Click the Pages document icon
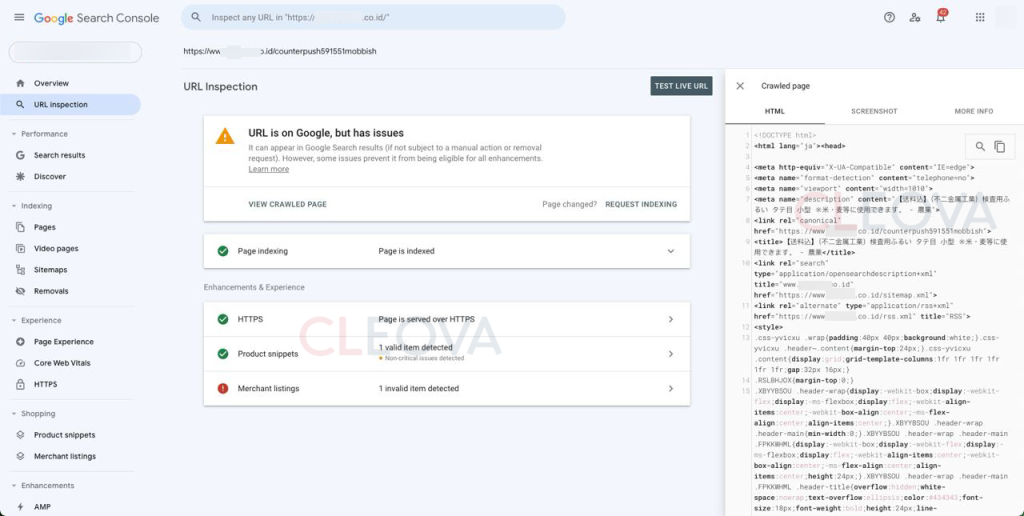The width and height of the screenshot is (1024, 516). tap(20, 227)
